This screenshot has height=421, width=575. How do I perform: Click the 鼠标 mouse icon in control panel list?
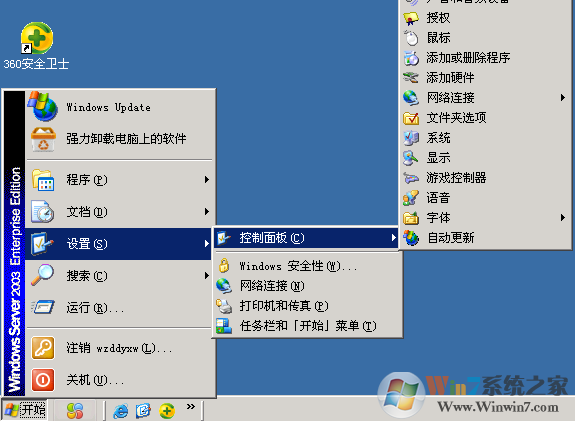point(411,37)
